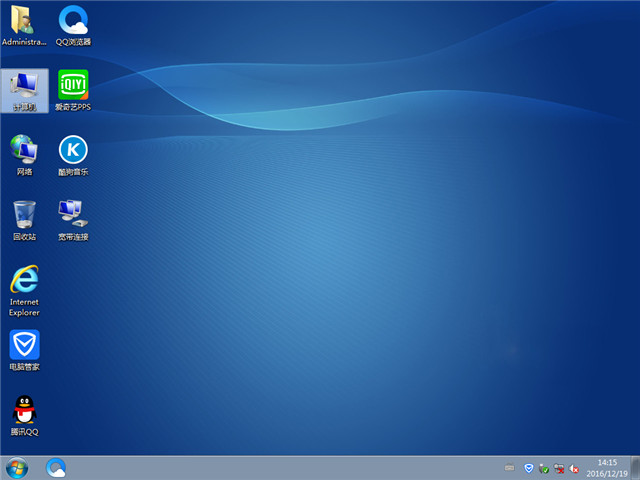Screen dimensions: 640x480
Task: Open the Windows Start menu
Action: pos(17,467)
